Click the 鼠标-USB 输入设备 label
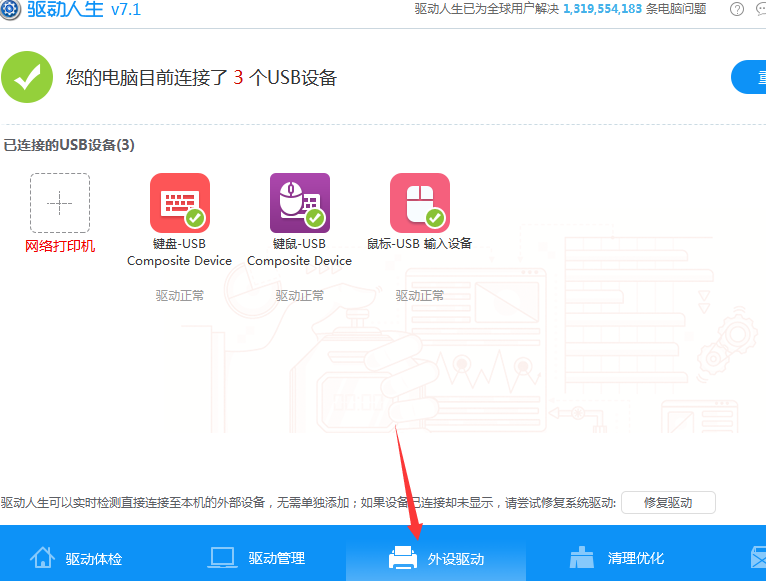 coord(420,243)
